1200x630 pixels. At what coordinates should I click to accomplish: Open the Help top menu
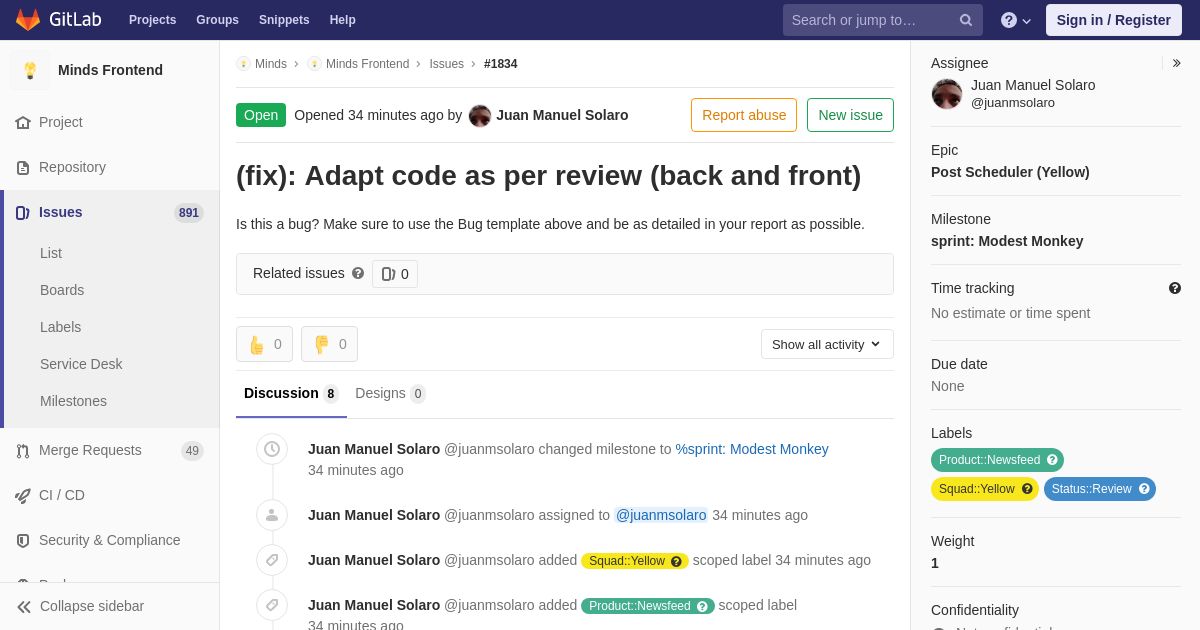343,20
